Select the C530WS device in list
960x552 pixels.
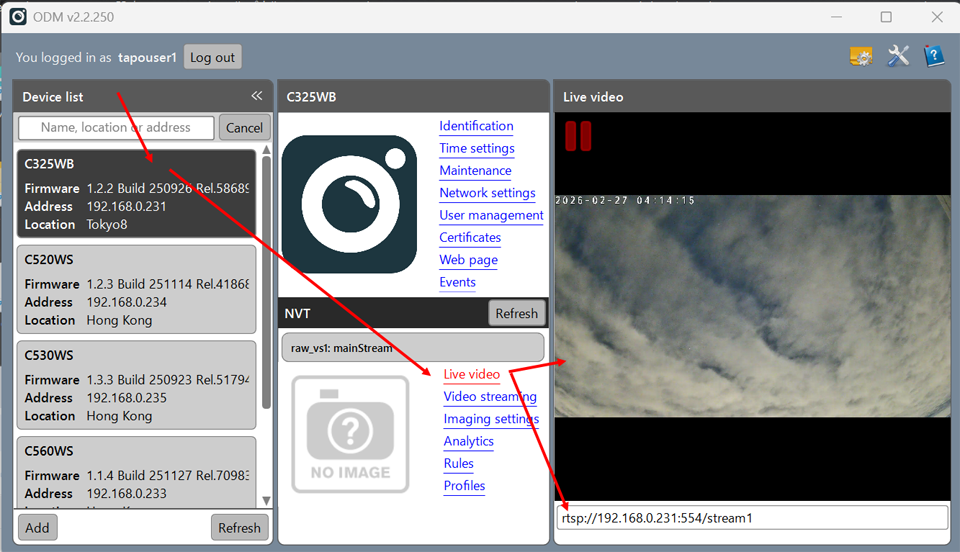(136, 385)
